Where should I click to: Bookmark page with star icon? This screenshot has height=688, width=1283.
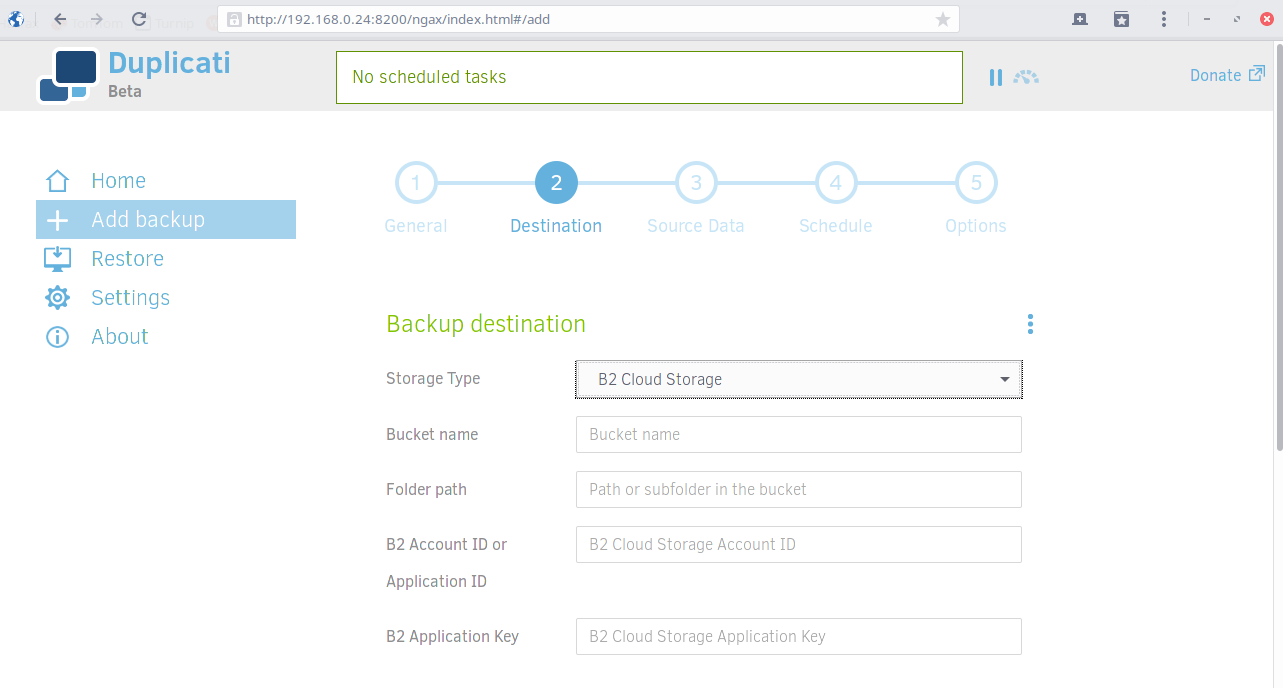[942, 19]
